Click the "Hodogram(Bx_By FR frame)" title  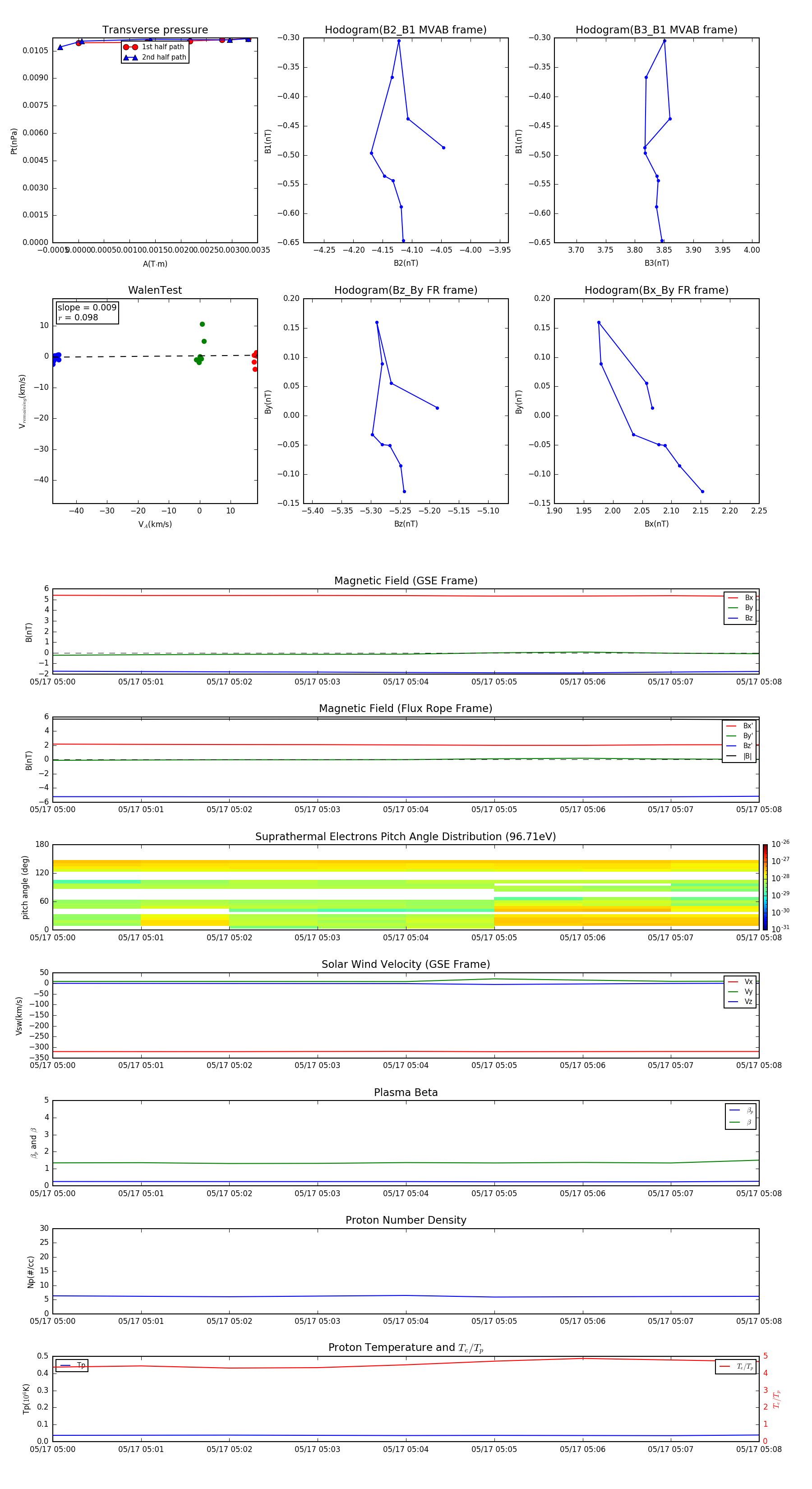point(656,290)
